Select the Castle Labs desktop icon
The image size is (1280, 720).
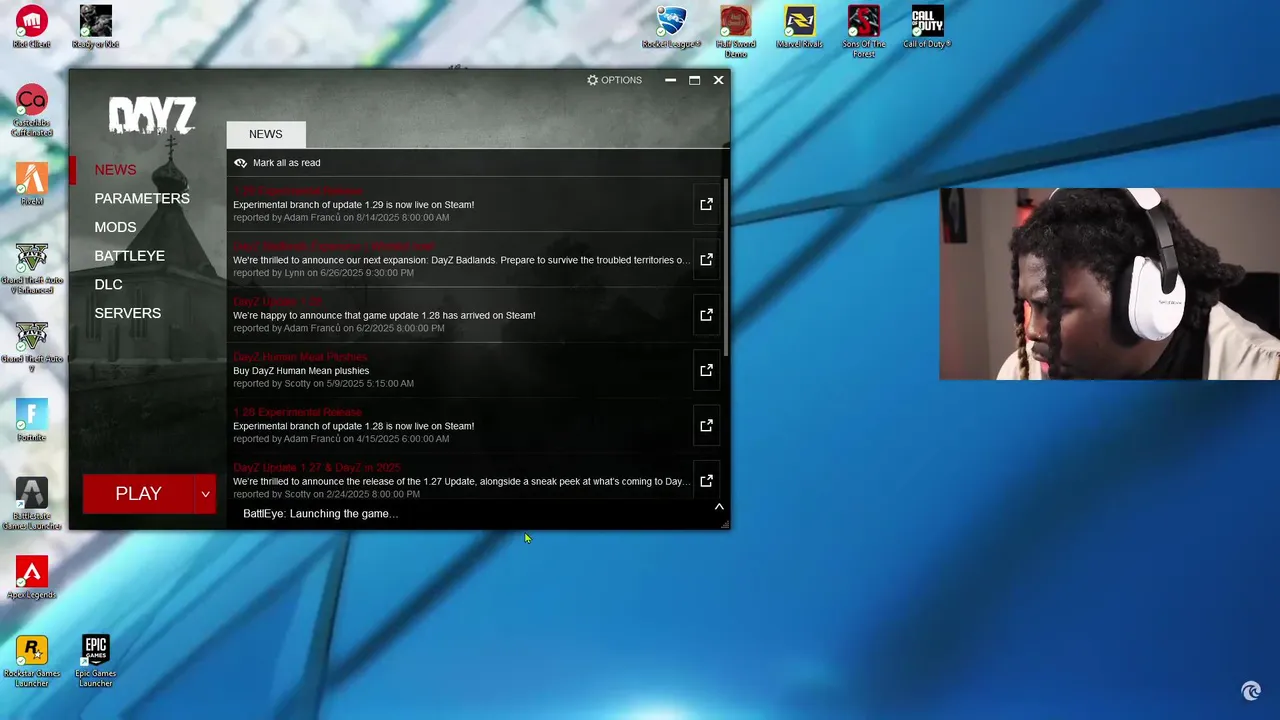coord(32,110)
